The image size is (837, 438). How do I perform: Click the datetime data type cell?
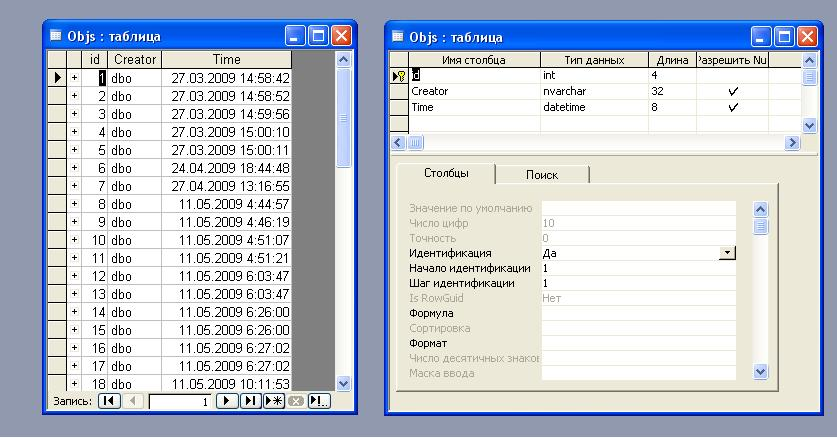click(x=594, y=107)
